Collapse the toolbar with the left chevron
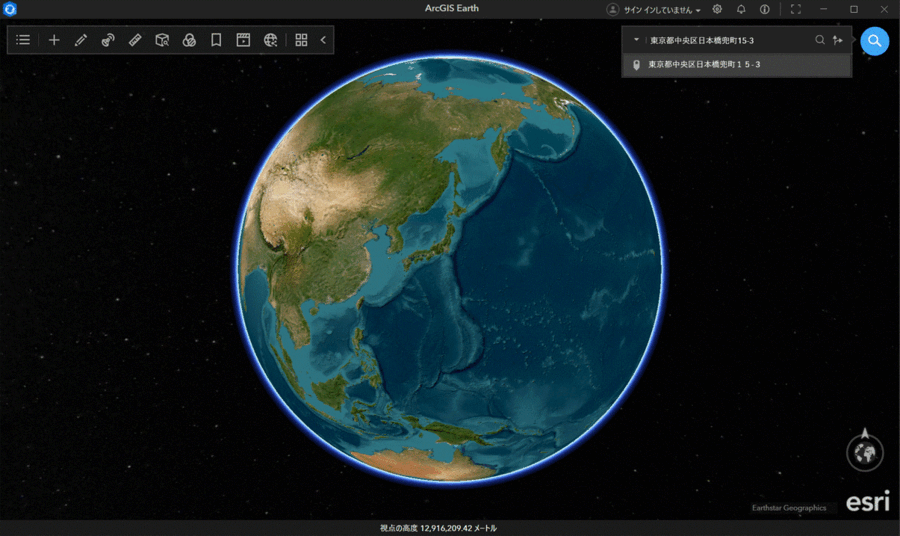900x536 pixels. pos(323,40)
